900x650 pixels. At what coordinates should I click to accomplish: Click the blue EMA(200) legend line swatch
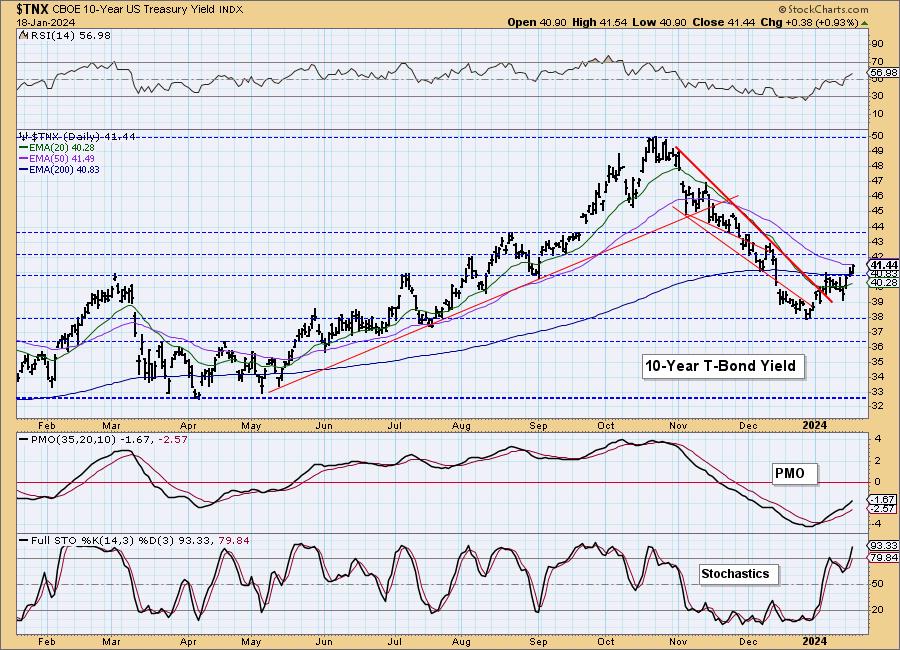(x=24, y=169)
